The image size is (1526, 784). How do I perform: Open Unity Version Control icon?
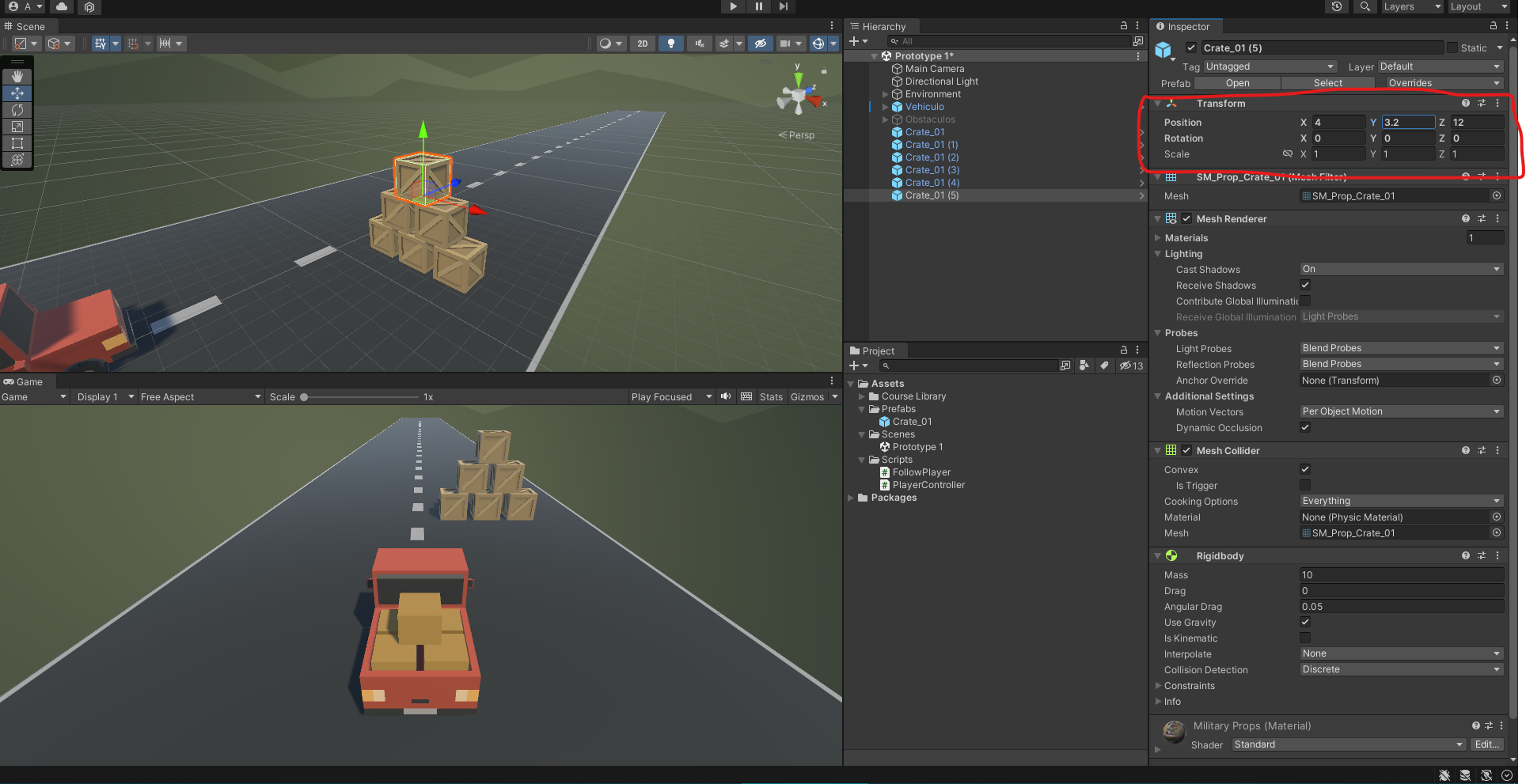click(89, 6)
